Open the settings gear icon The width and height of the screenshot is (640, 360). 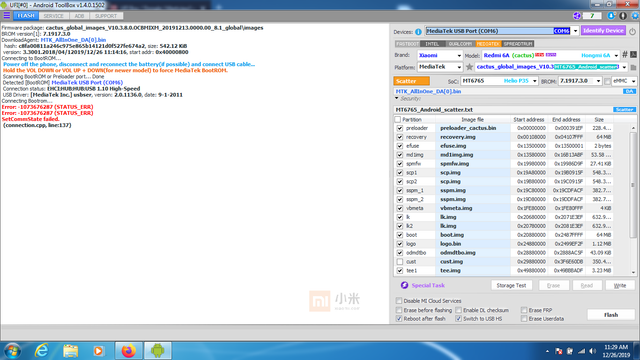coord(635,16)
